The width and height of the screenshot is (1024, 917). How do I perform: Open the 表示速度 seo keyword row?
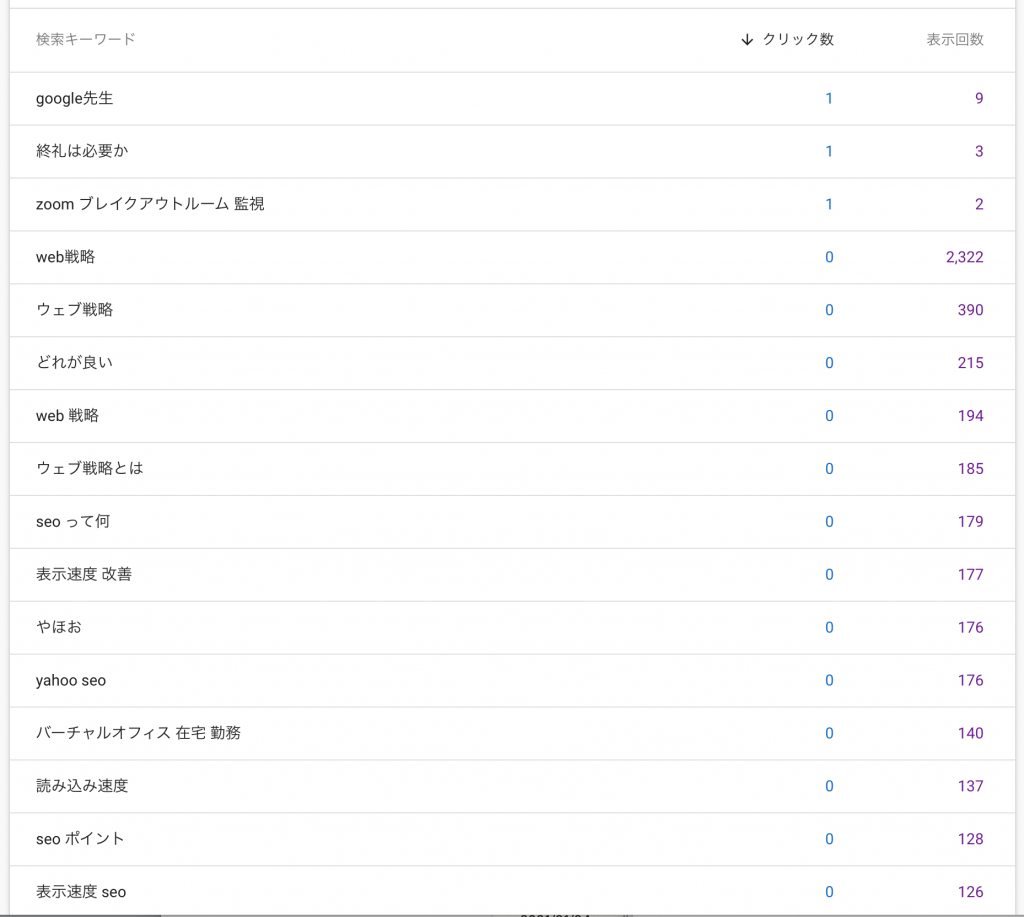coord(81,892)
